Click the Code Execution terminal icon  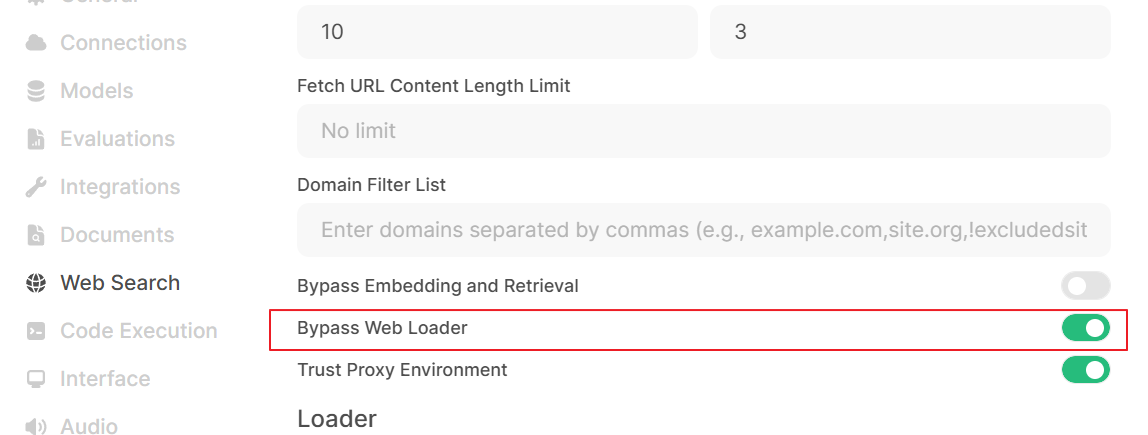pyautogui.click(x=36, y=331)
